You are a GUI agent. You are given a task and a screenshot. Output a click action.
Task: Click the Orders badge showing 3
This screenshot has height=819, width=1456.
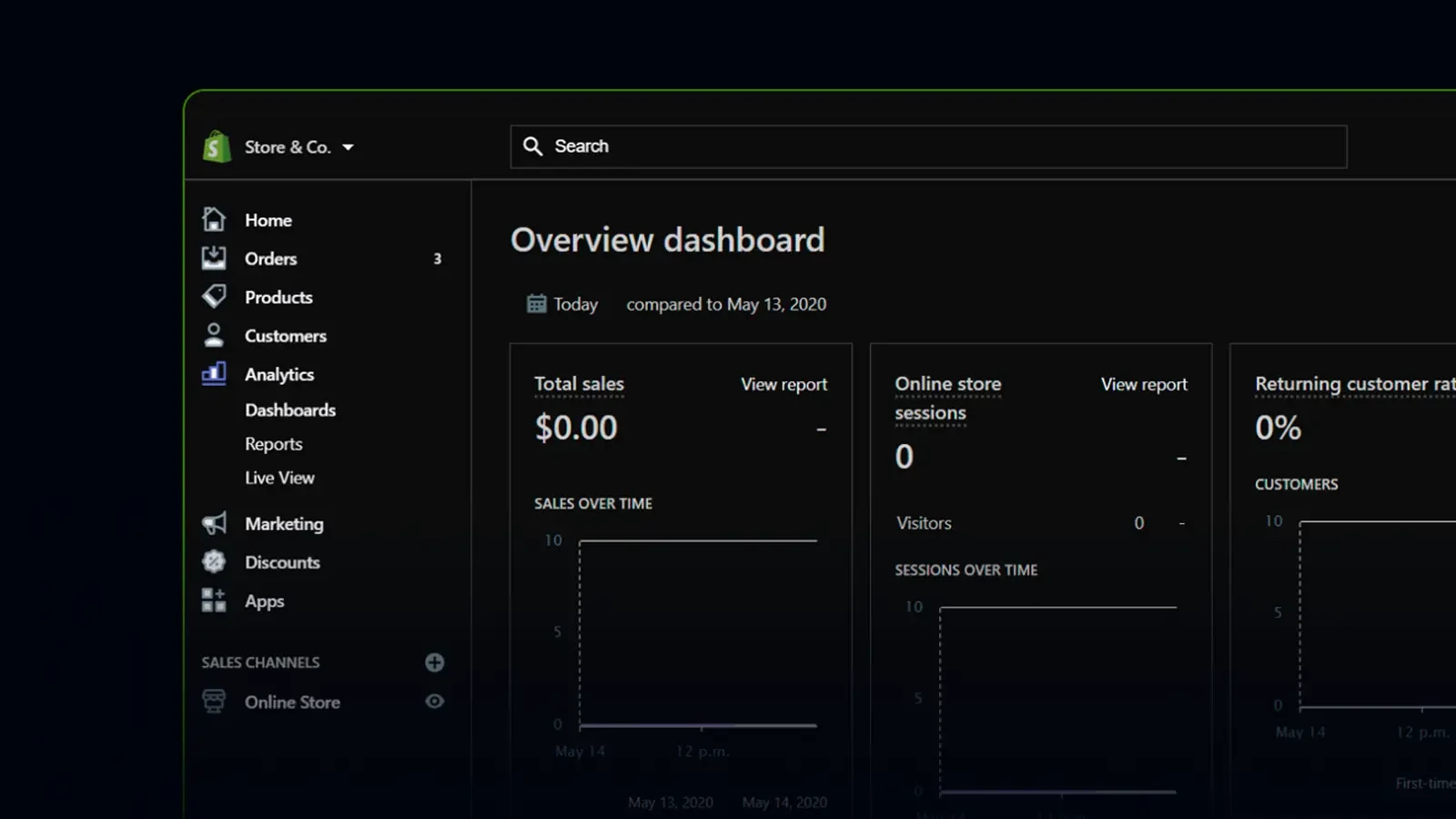(x=438, y=258)
